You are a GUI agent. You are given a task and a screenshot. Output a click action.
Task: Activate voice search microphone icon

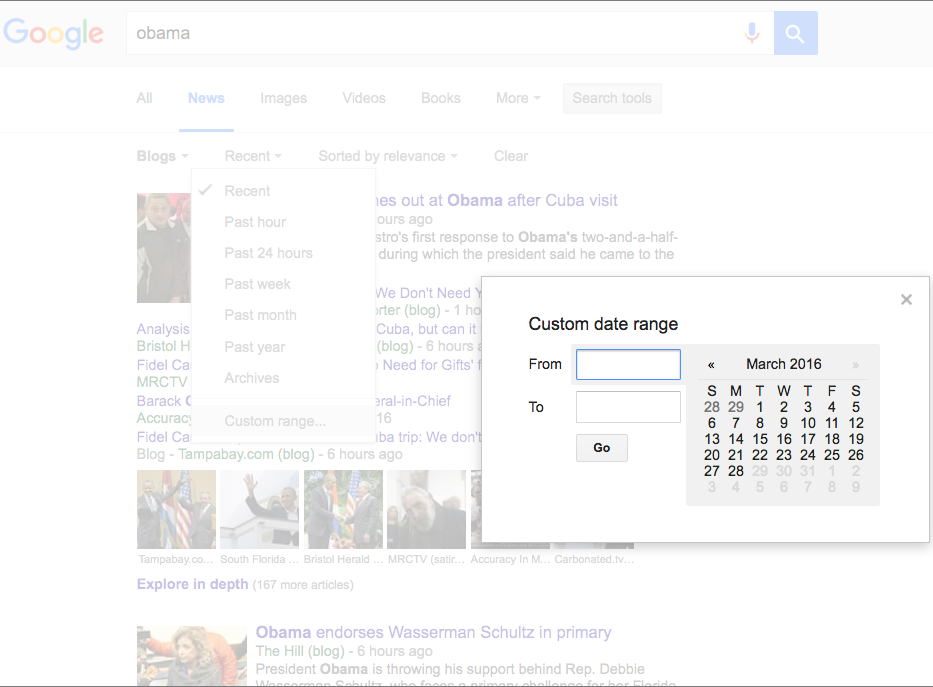[752, 33]
